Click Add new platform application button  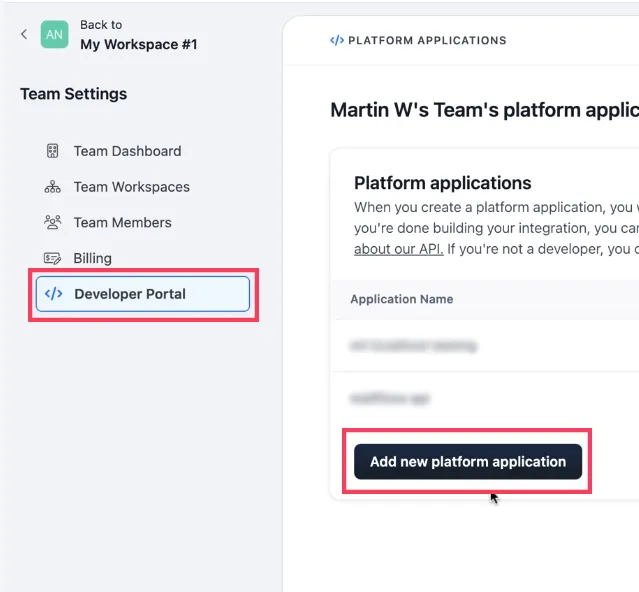click(468, 462)
